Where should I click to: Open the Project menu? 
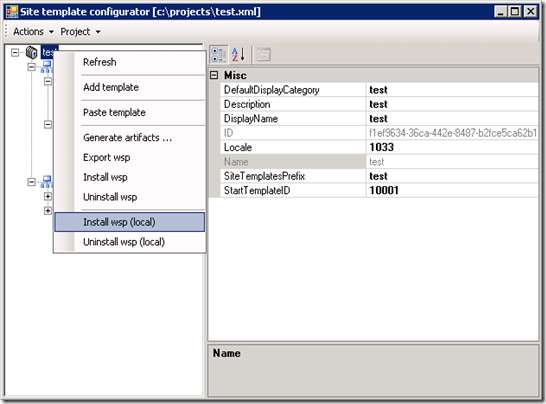coord(80,32)
